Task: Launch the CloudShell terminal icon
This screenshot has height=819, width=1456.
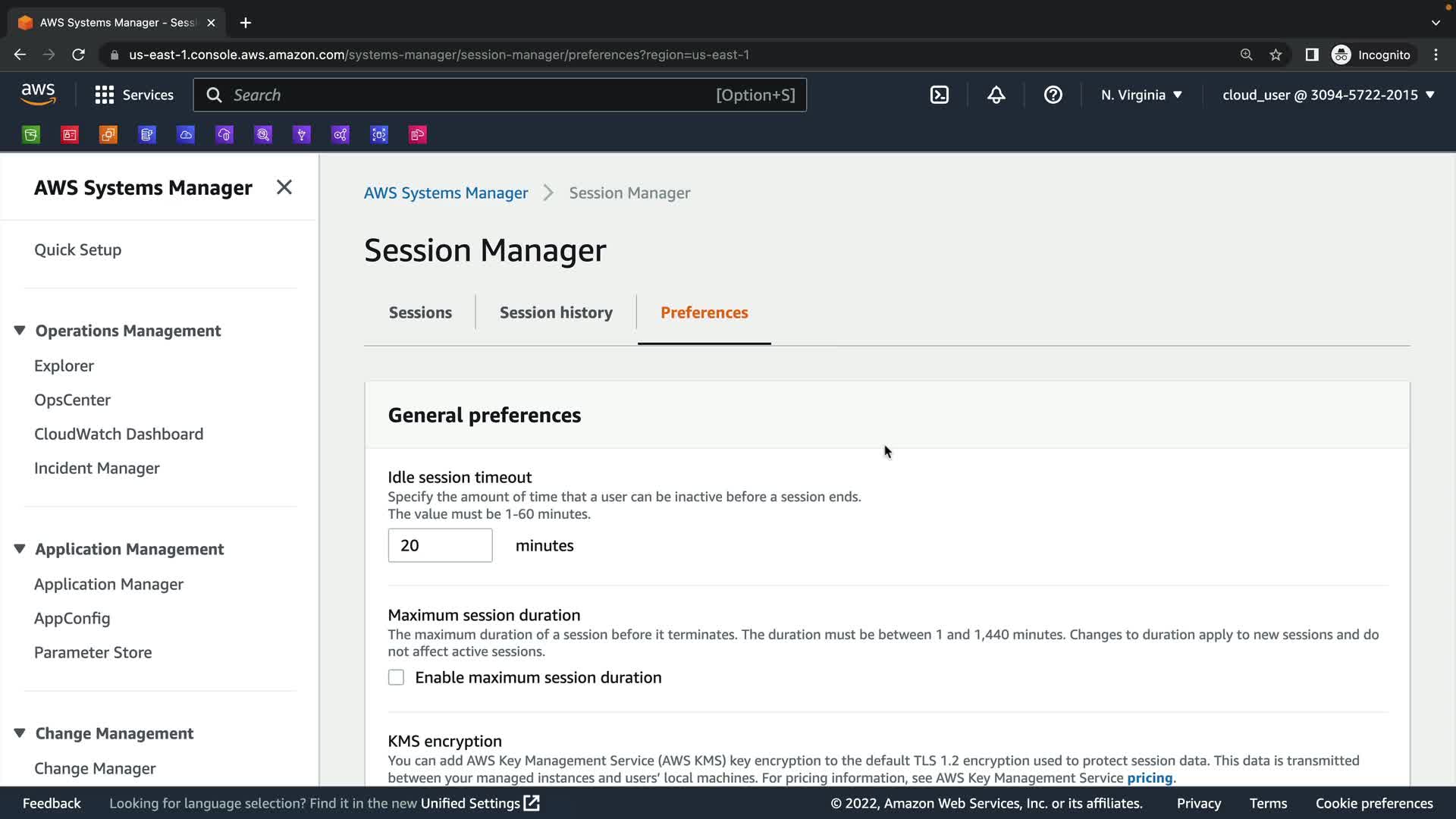Action: [x=939, y=95]
